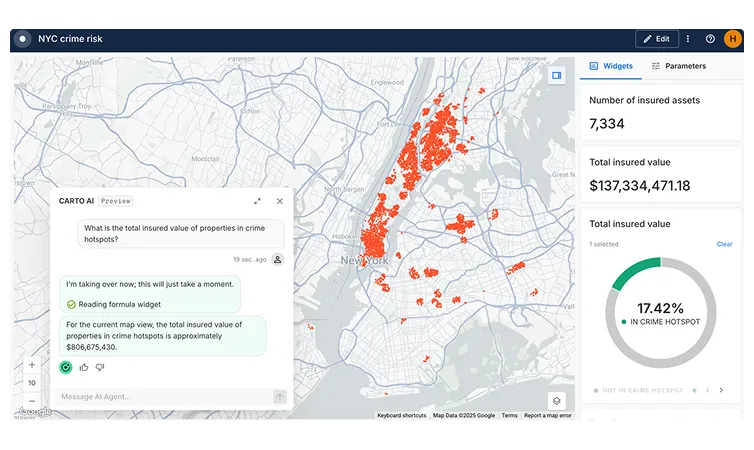The height and width of the screenshot is (450, 754).
Task: Give thumbs up to AI response
Action: [x=84, y=367]
